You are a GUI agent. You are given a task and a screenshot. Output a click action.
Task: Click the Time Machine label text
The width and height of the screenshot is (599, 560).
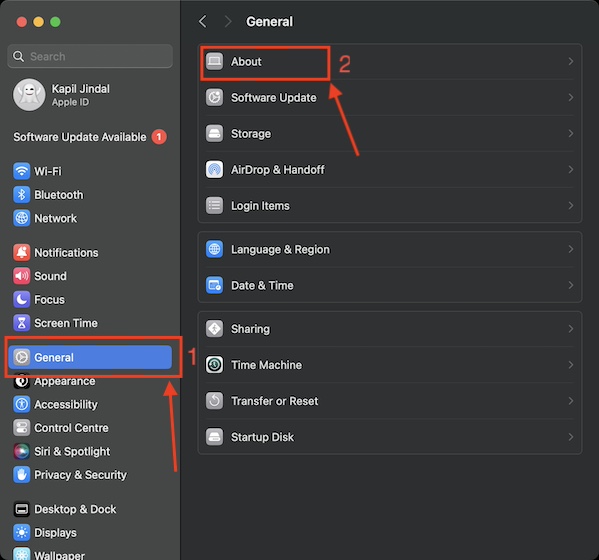tap(266, 365)
